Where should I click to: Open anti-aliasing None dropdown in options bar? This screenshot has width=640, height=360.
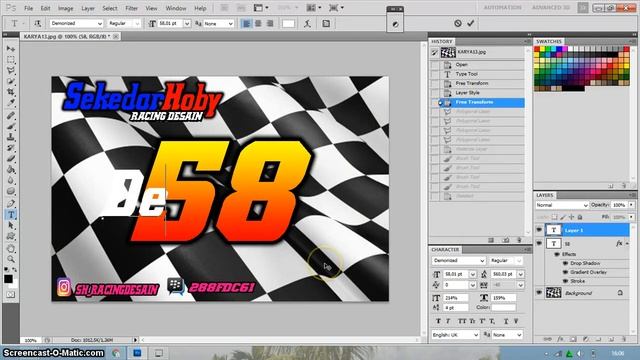(x=231, y=24)
